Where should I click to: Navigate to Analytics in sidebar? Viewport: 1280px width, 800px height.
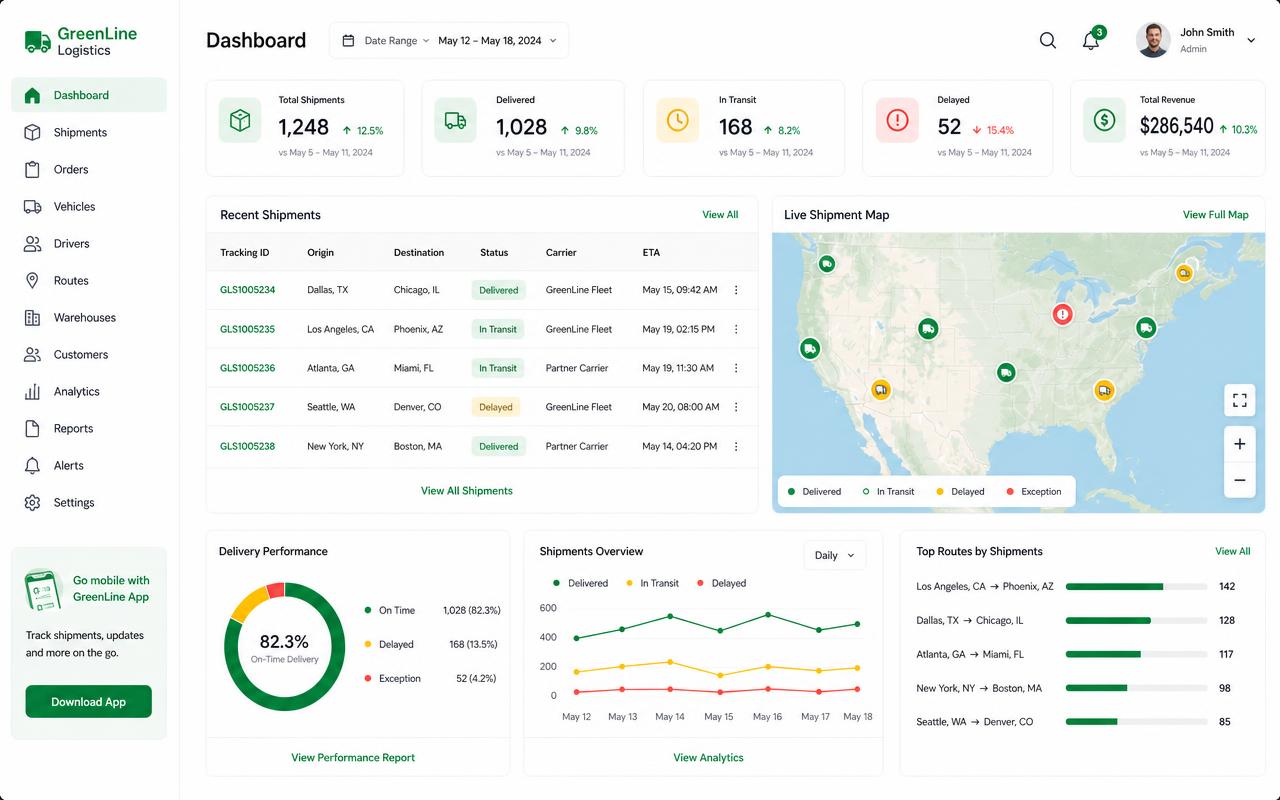pos(89,391)
